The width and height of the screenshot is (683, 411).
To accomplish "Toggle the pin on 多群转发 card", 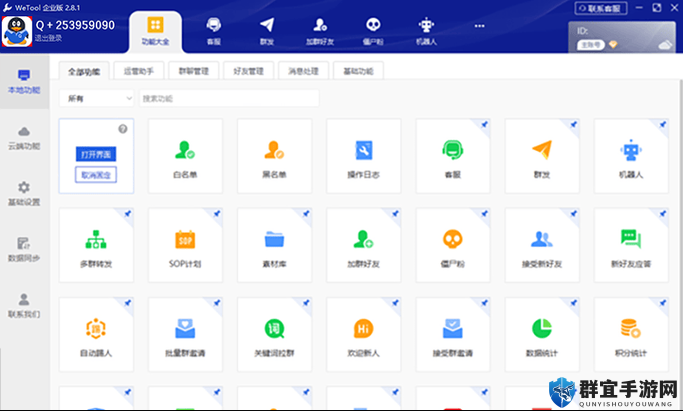I will [128, 214].
